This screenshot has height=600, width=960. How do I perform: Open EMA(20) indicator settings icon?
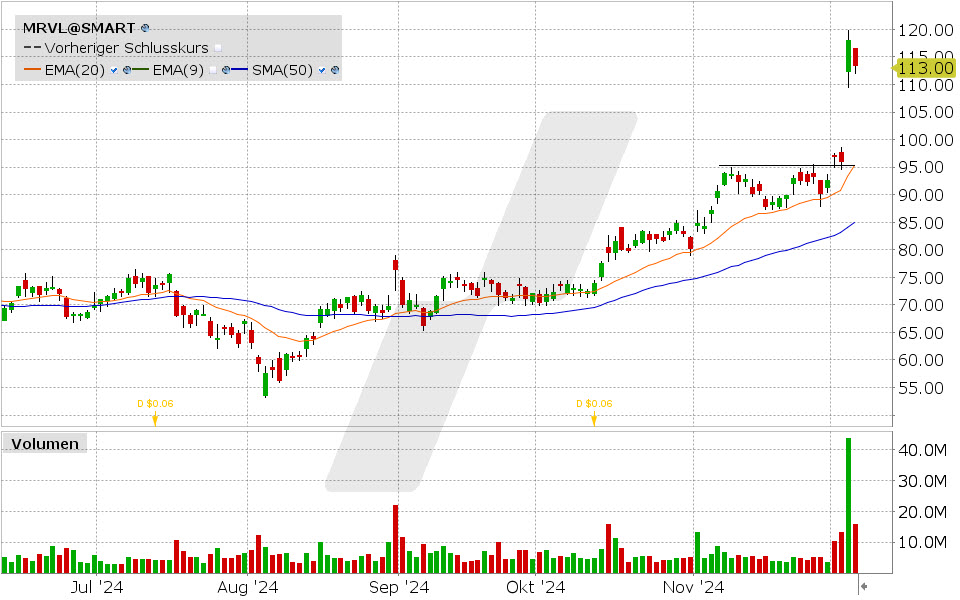pos(127,70)
